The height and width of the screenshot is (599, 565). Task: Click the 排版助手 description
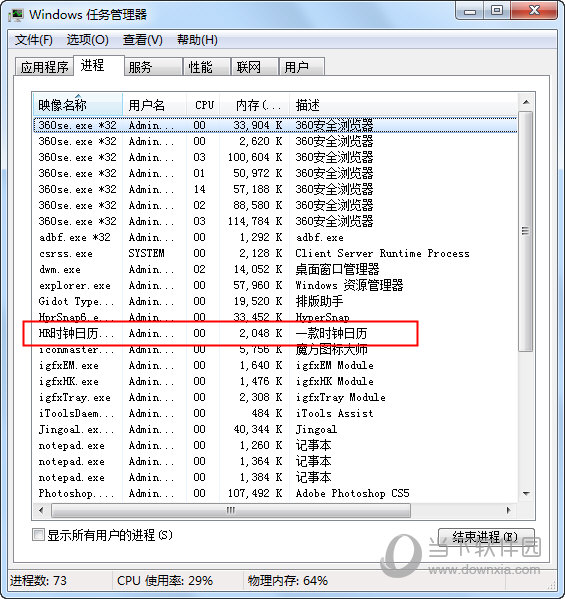[x=319, y=302]
